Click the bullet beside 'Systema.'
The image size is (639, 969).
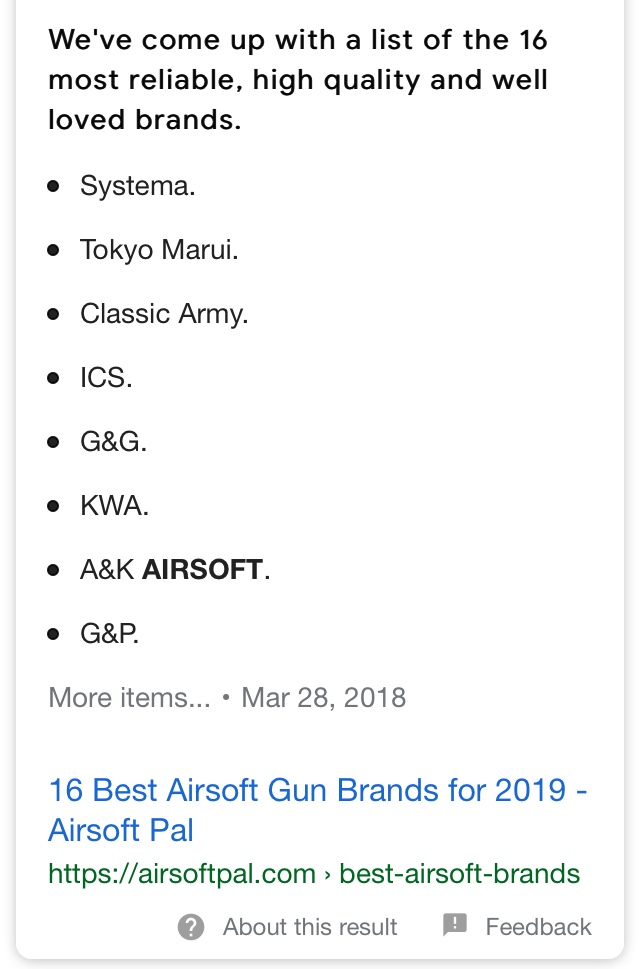click(x=54, y=186)
